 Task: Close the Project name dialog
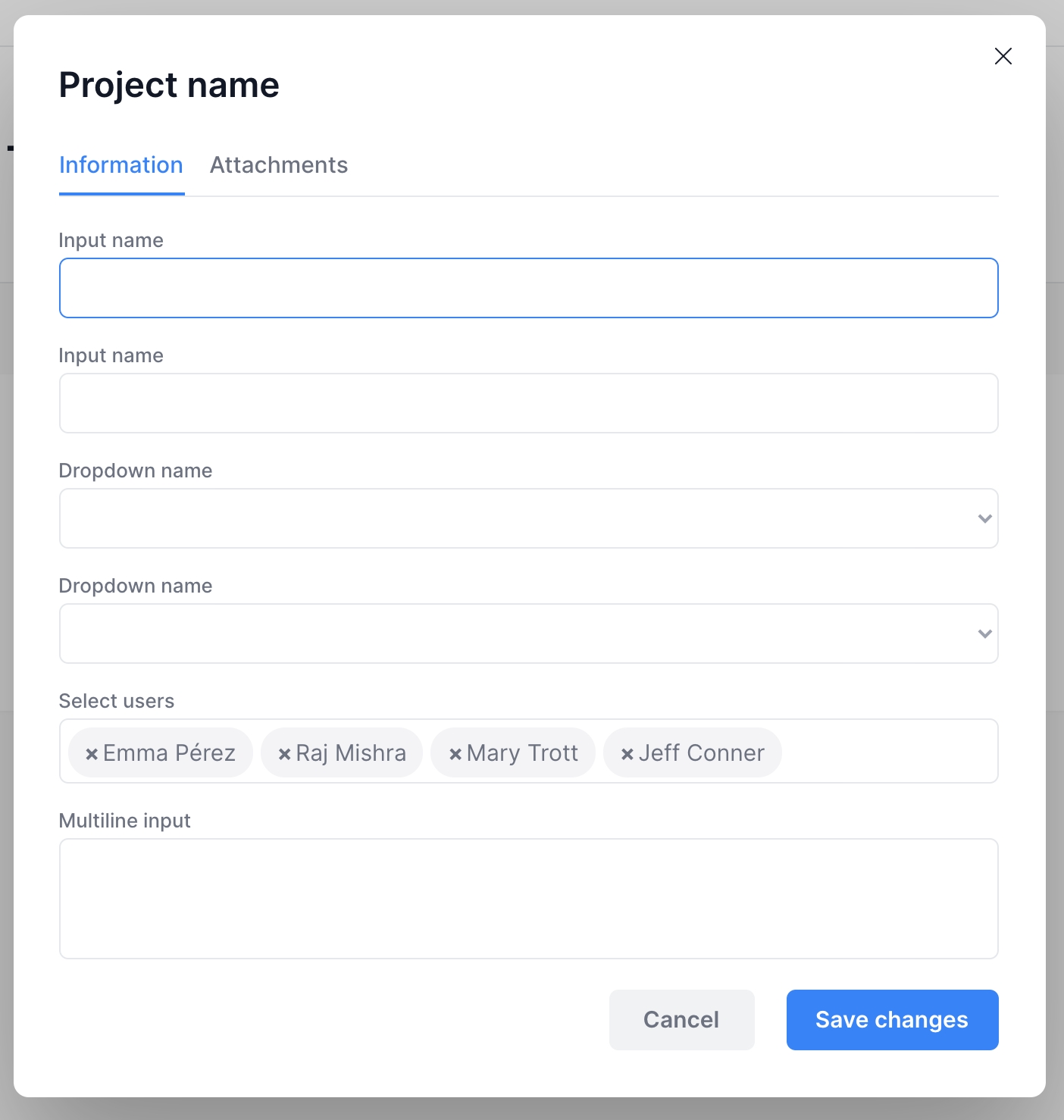pyautogui.click(x=1003, y=56)
